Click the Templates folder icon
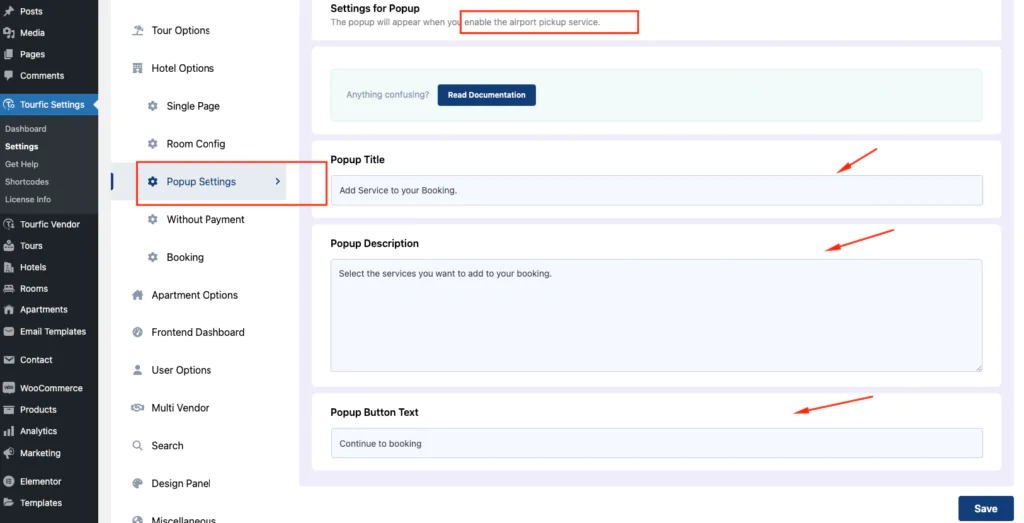The width and height of the screenshot is (1024, 523). 8,503
